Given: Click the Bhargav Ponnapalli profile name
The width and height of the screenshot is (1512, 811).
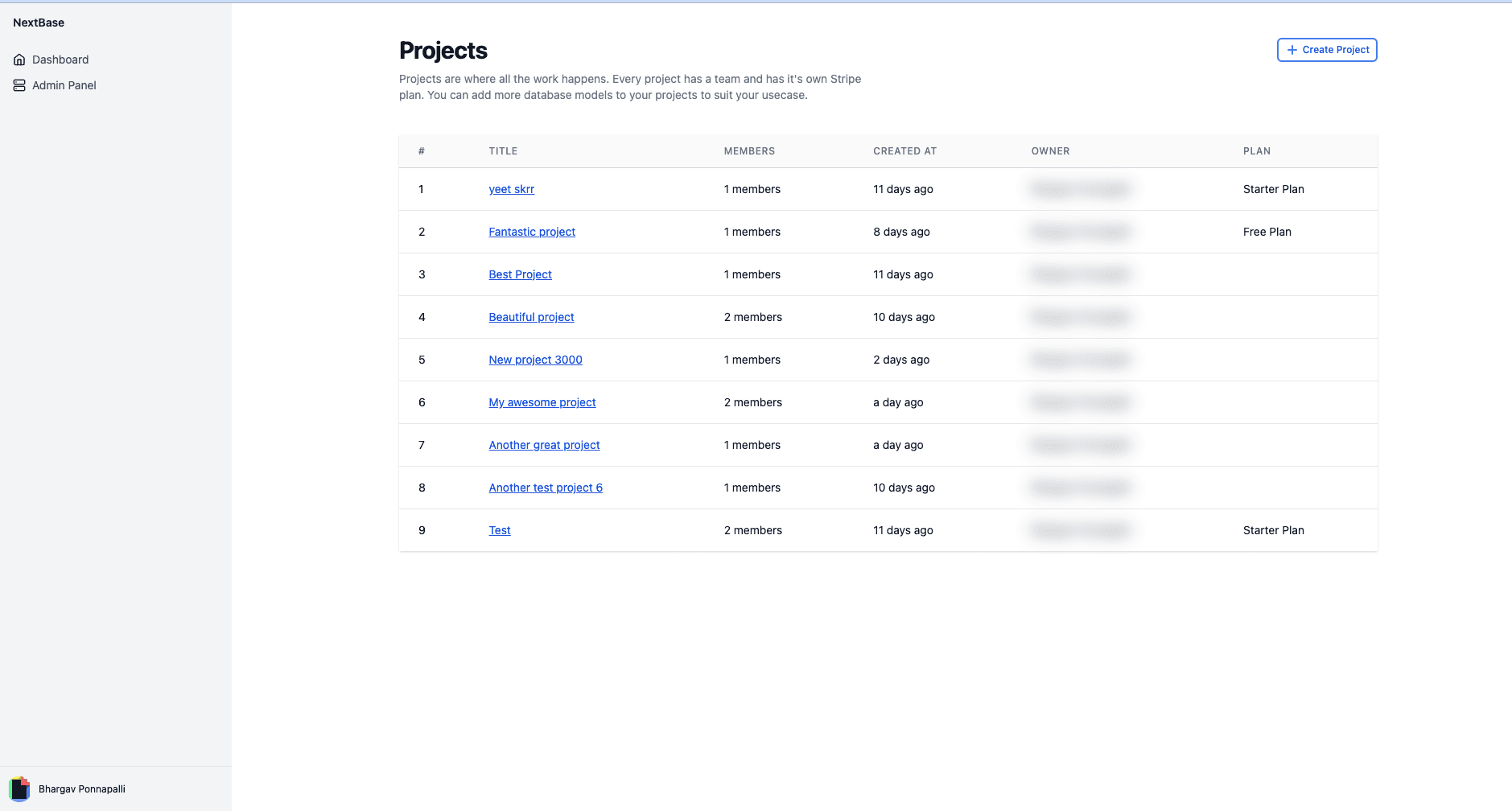Looking at the screenshot, I should click(x=82, y=789).
